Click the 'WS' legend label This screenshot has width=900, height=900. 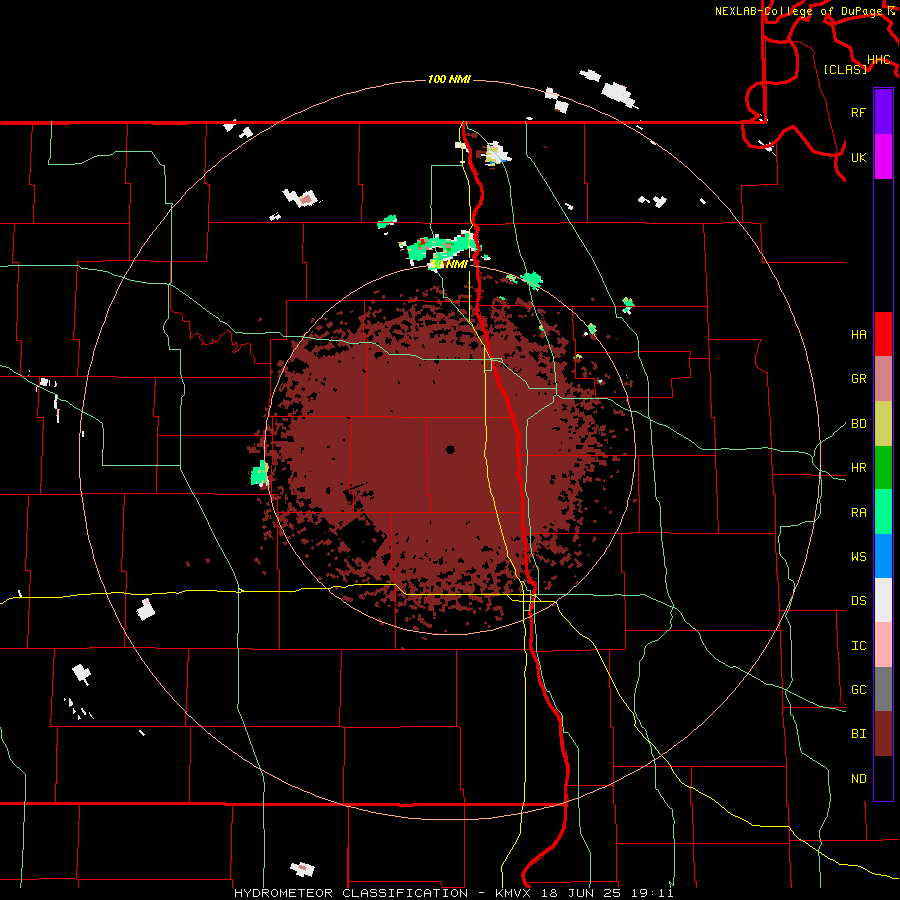pos(859,557)
